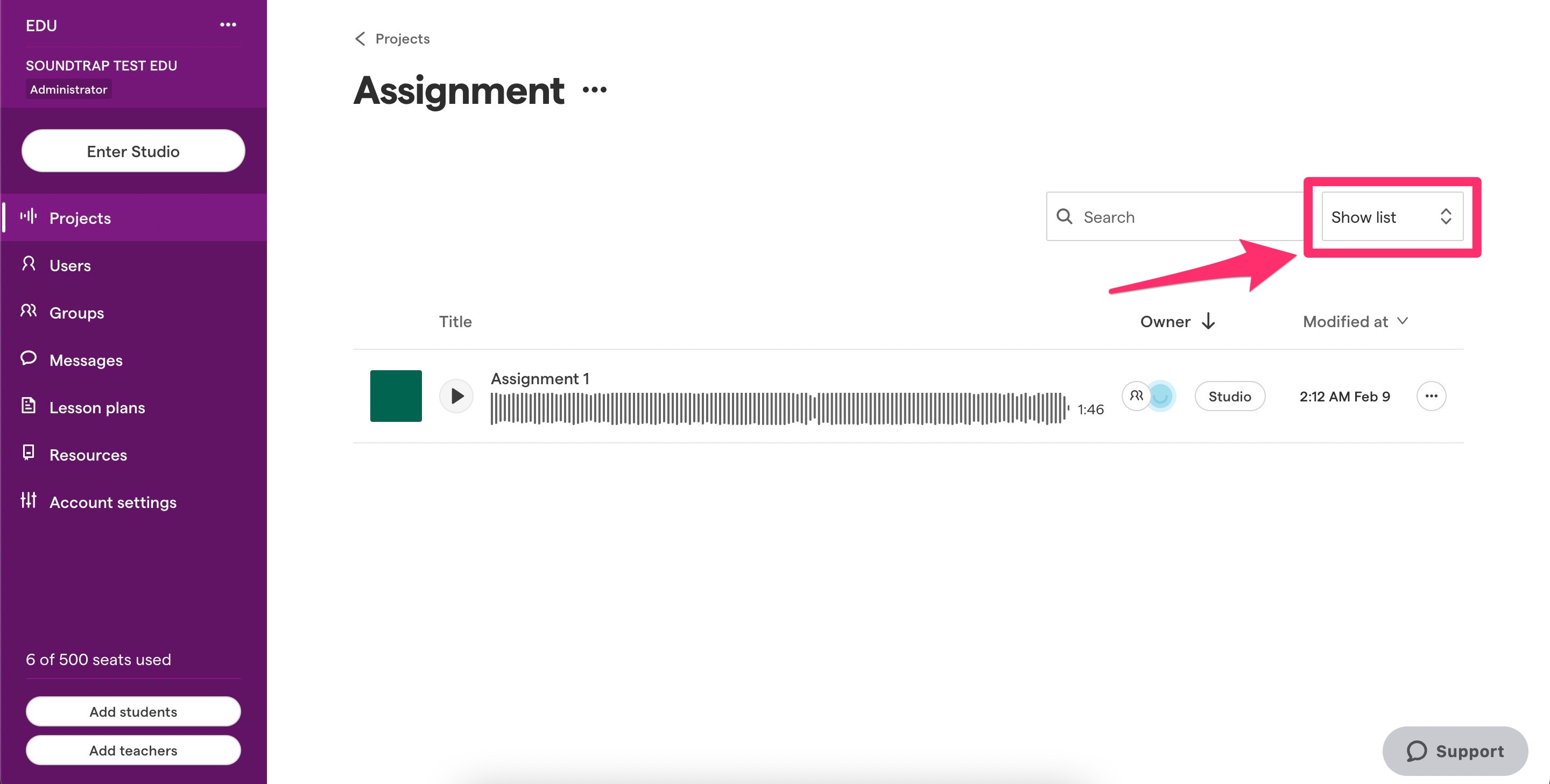Open Users in the sidebar
Viewport: 1550px width, 784px height.
[x=70, y=265]
